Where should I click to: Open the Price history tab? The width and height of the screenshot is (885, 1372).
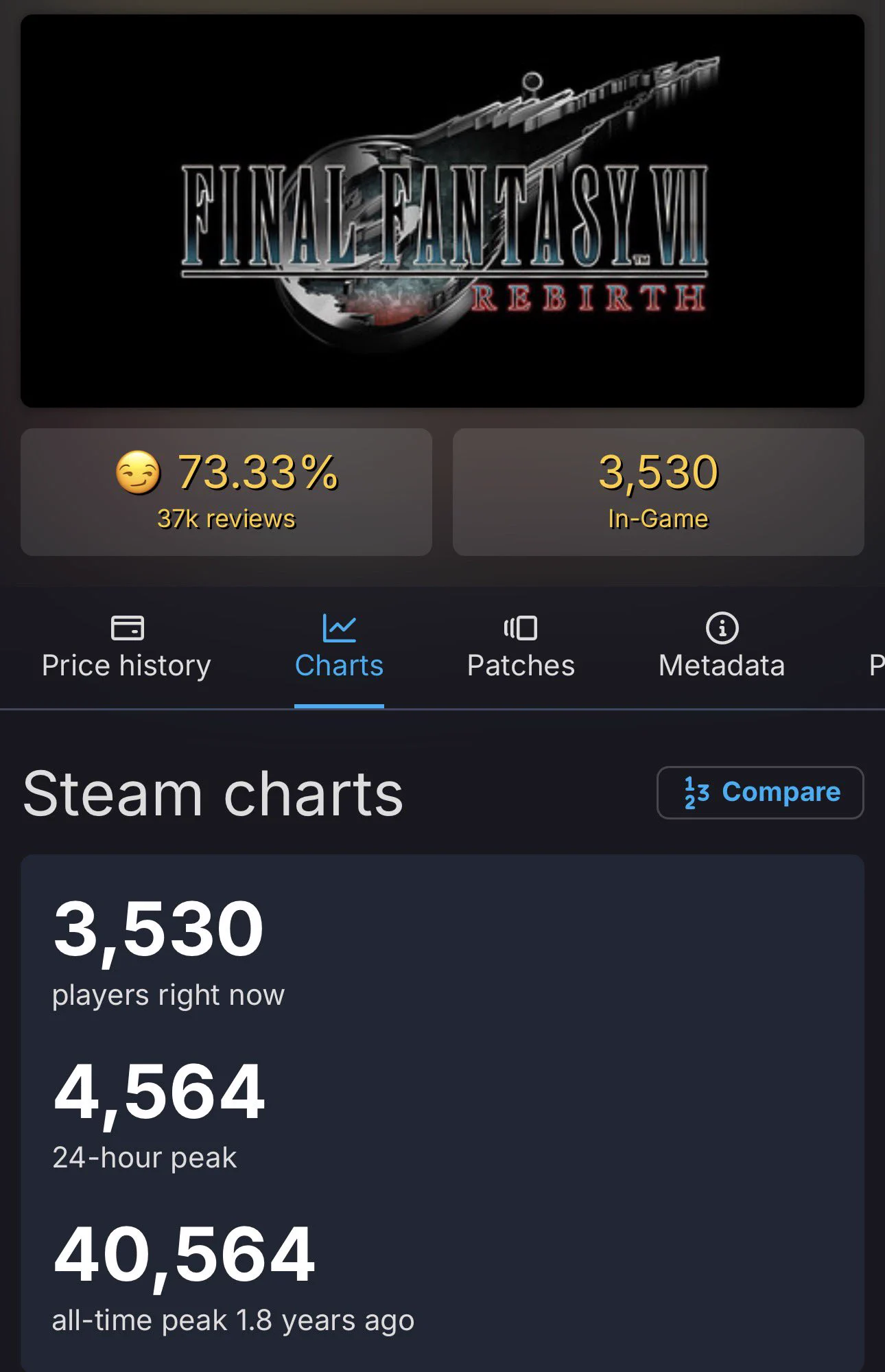(x=126, y=647)
